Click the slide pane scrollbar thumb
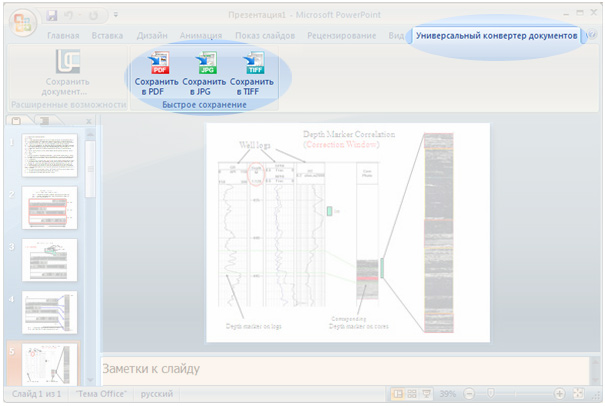 (x=90, y=169)
